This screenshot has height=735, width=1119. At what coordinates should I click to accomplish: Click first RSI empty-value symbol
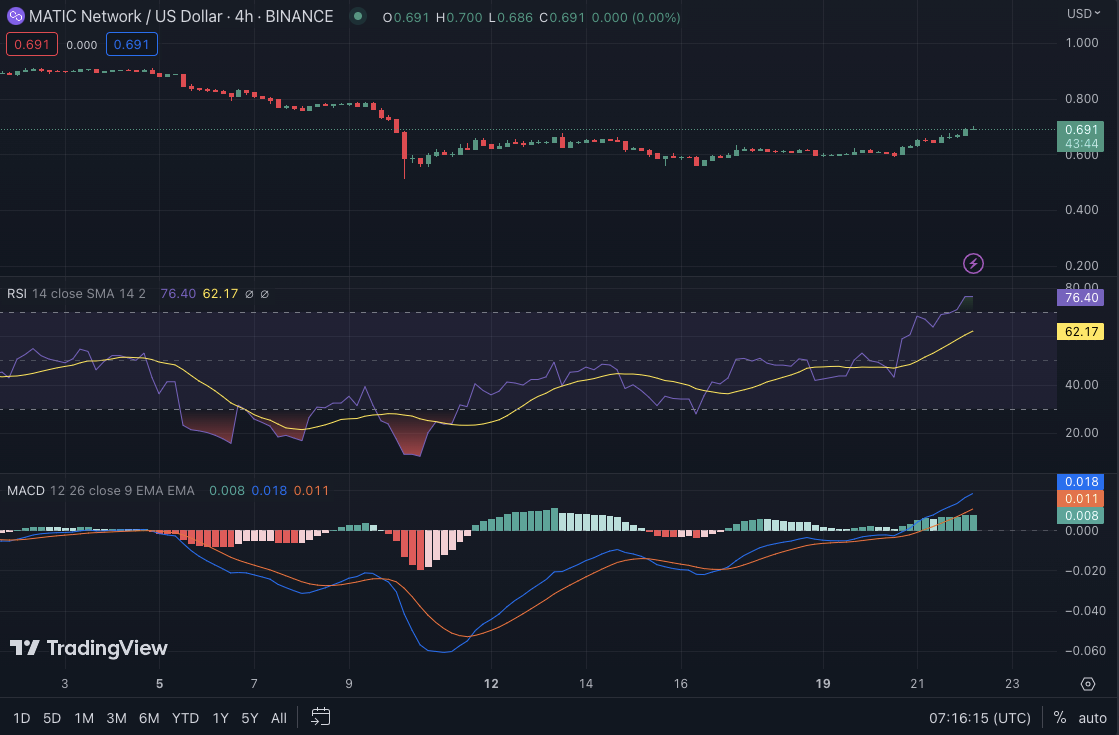249,294
